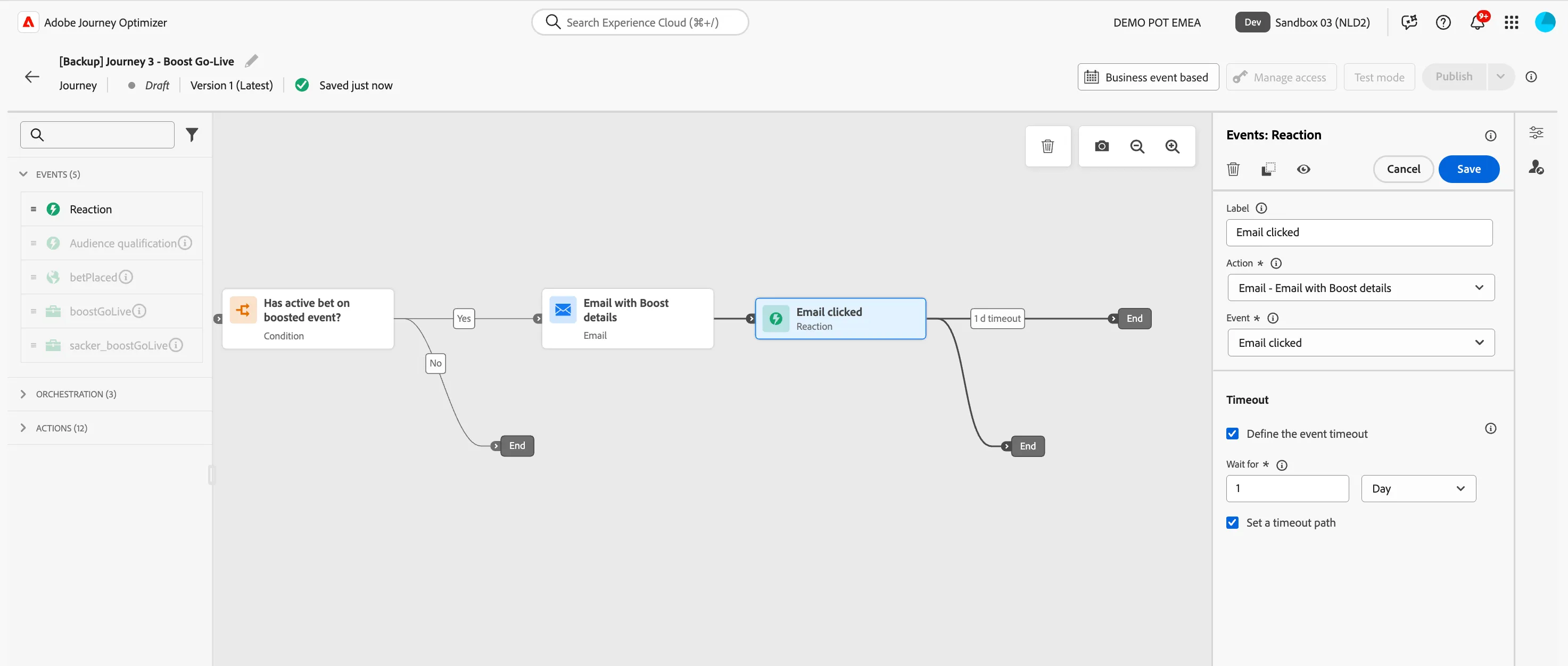Focus Search Experience Cloud box

640,22
